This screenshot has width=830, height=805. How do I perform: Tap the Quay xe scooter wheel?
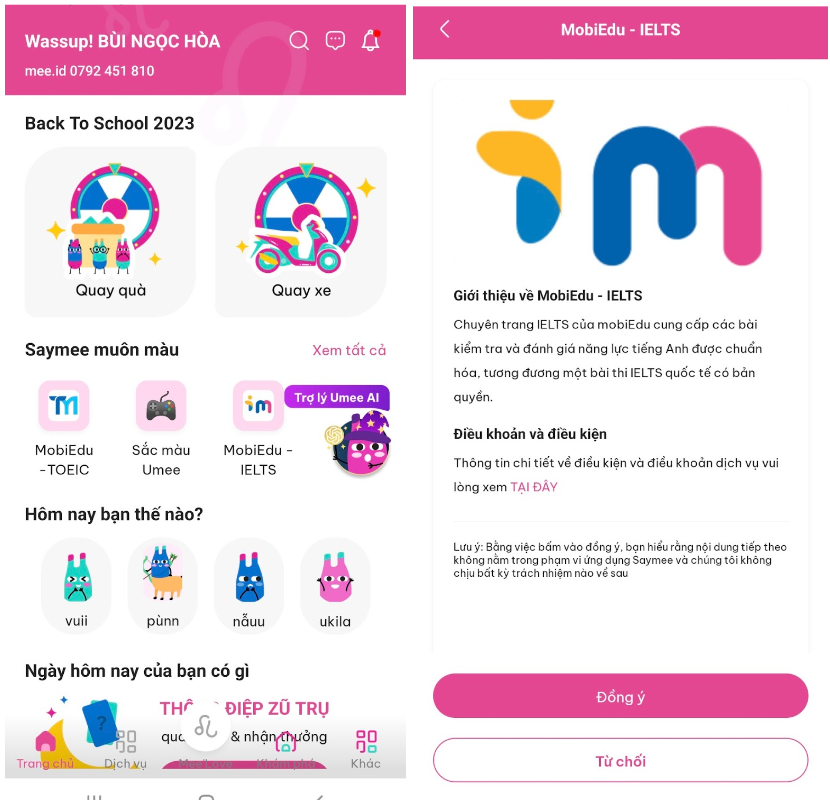pos(301,232)
